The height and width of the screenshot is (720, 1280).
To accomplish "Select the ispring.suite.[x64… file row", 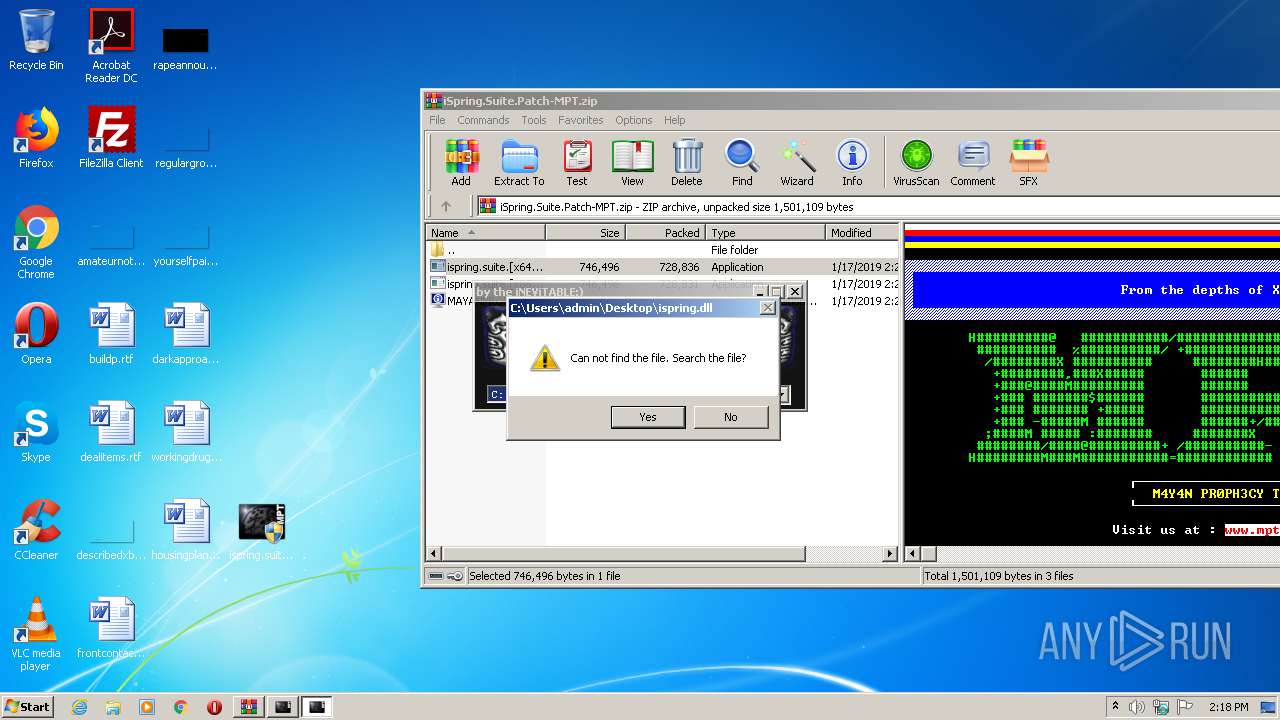I will (664, 267).
